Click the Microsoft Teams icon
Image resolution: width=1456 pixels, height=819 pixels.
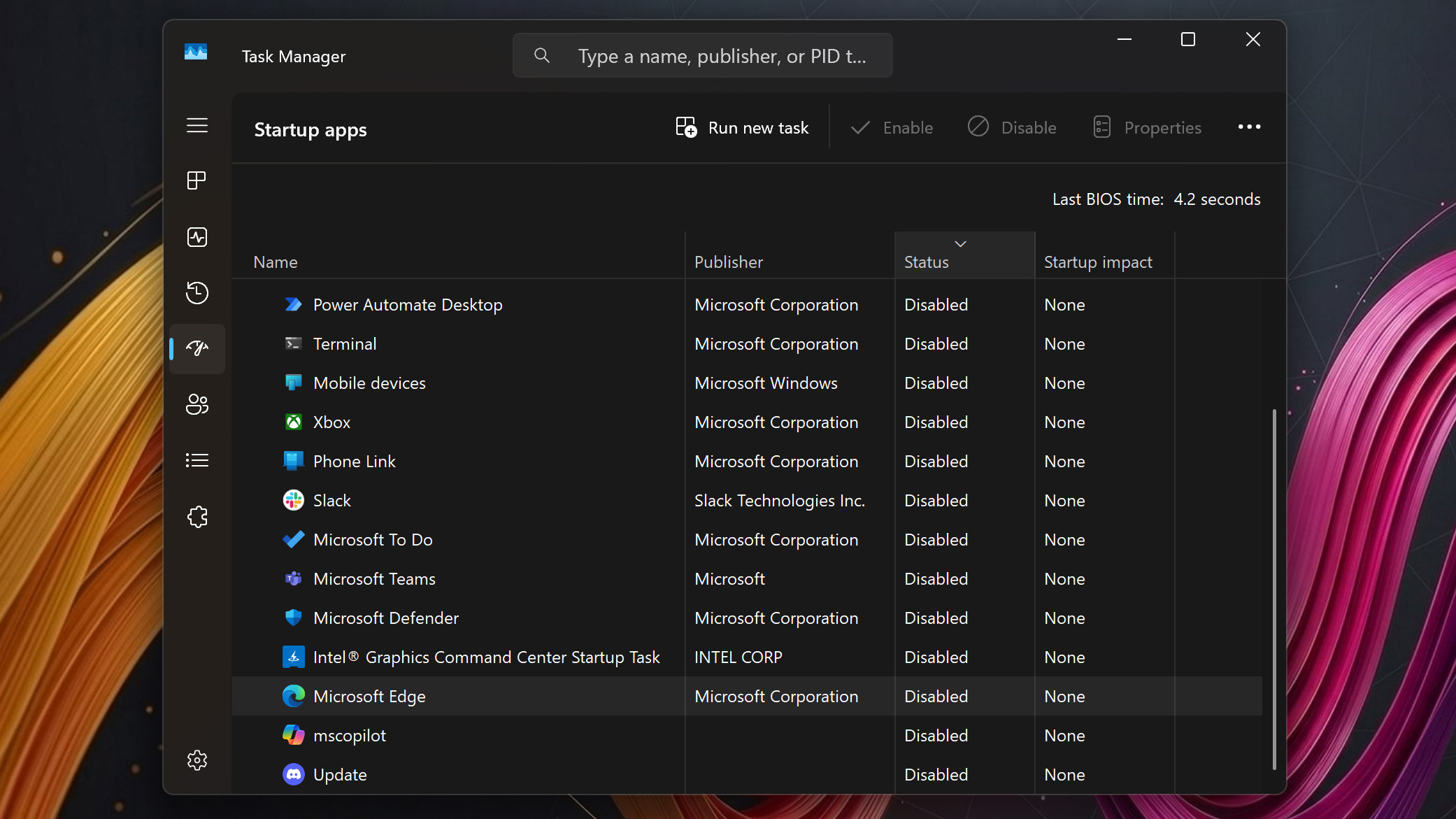pyautogui.click(x=294, y=578)
